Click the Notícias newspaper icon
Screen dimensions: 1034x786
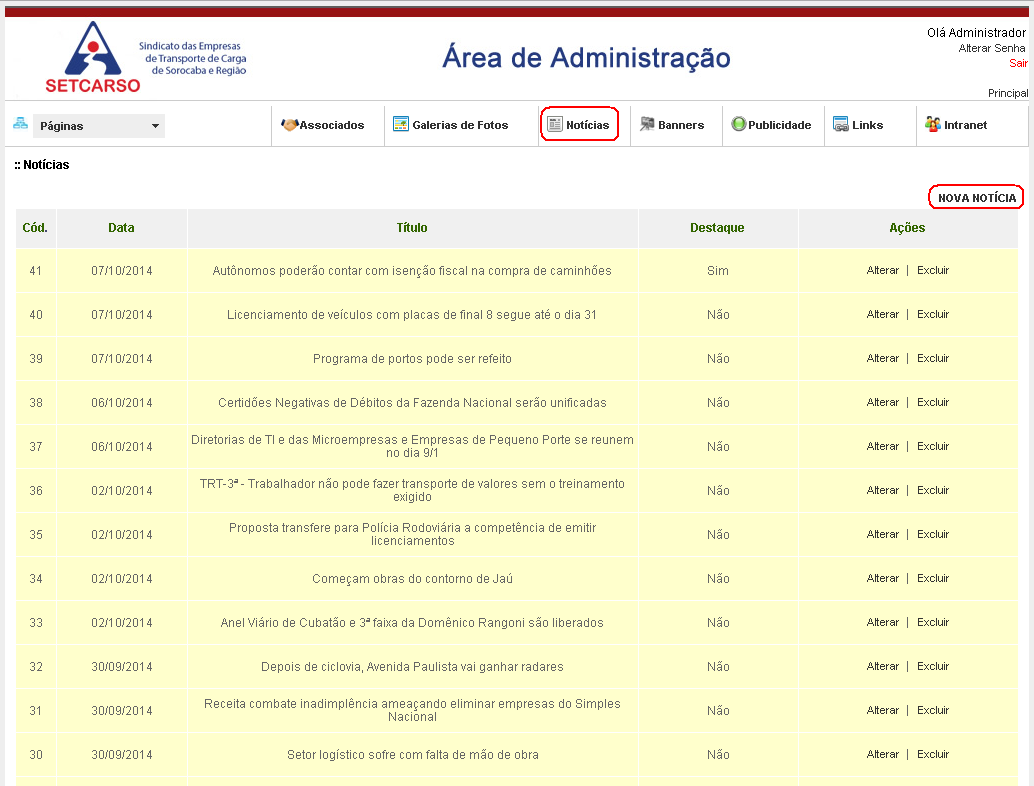tap(555, 124)
